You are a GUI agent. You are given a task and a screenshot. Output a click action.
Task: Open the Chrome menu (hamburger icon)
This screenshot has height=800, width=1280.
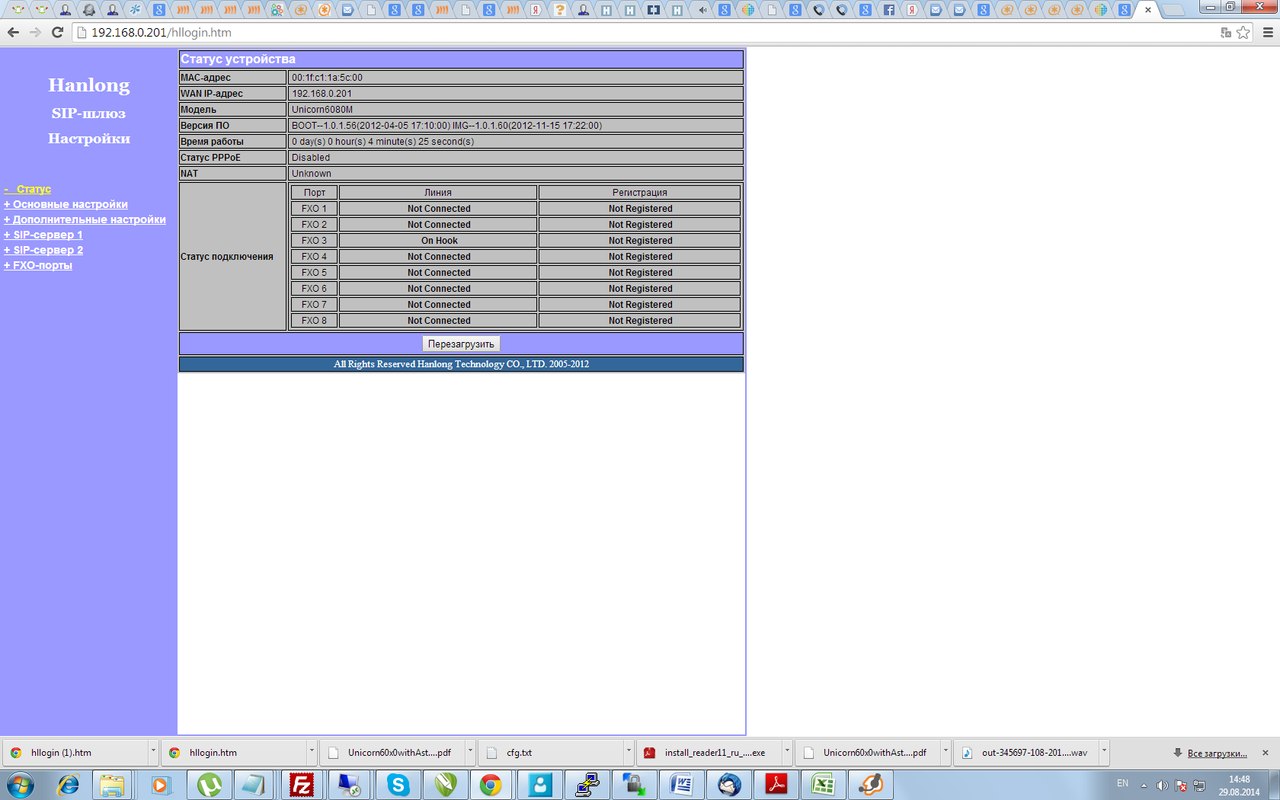(x=1266, y=32)
